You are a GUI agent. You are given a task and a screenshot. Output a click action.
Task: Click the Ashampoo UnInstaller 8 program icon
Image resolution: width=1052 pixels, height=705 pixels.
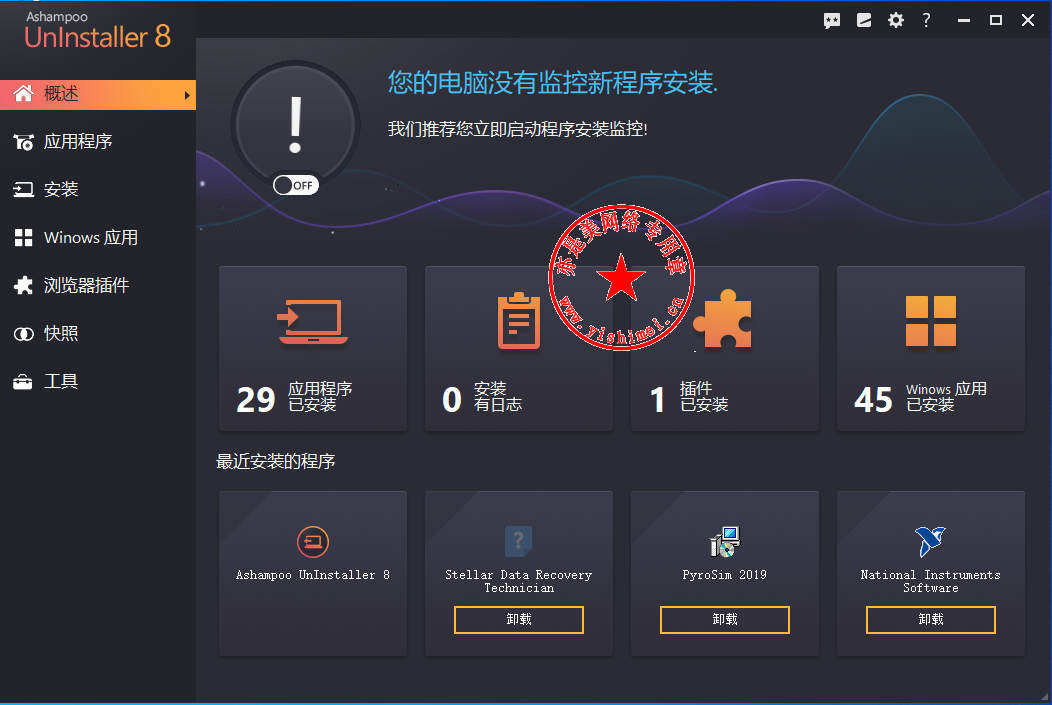click(x=313, y=542)
